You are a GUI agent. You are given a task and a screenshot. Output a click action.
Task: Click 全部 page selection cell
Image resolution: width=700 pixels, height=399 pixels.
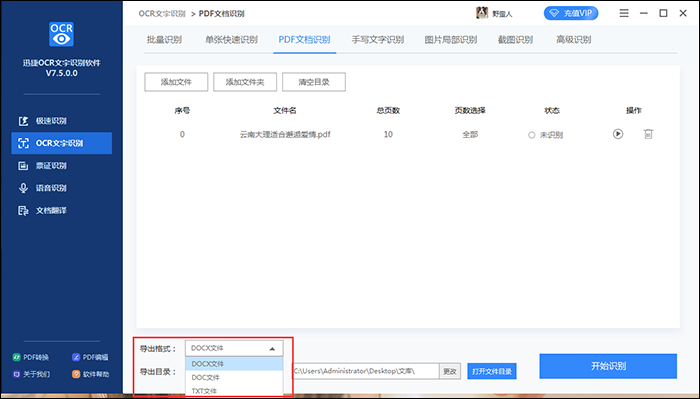point(470,134)
